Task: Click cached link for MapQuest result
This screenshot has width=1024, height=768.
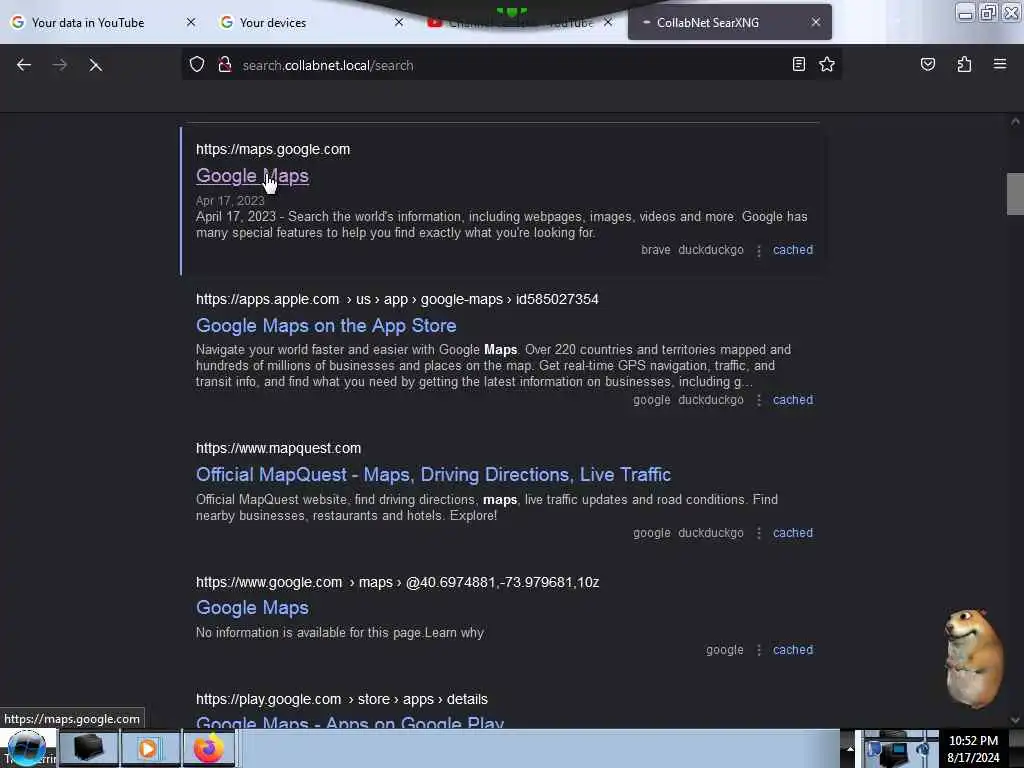Action: pyautogui.click(x=793, y=533)
